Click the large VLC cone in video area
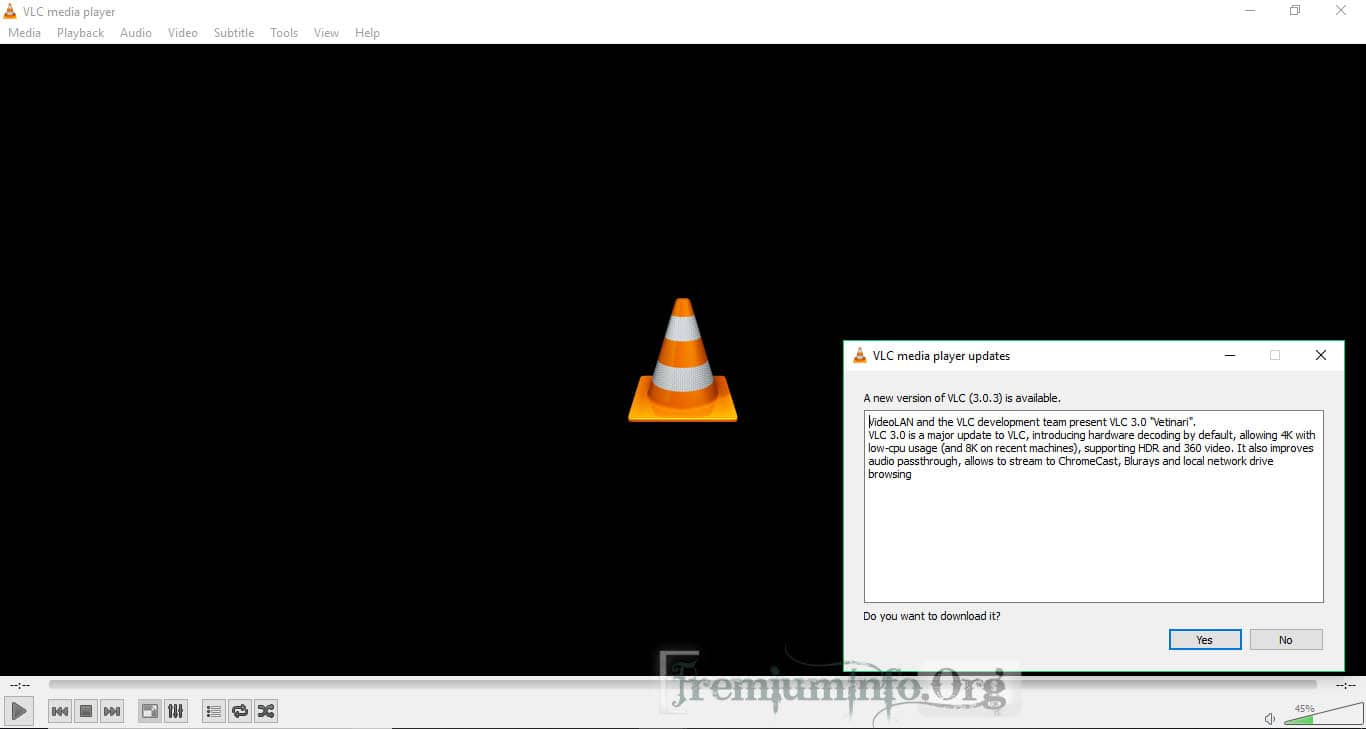1366x729 pixels. click(683, 360)
